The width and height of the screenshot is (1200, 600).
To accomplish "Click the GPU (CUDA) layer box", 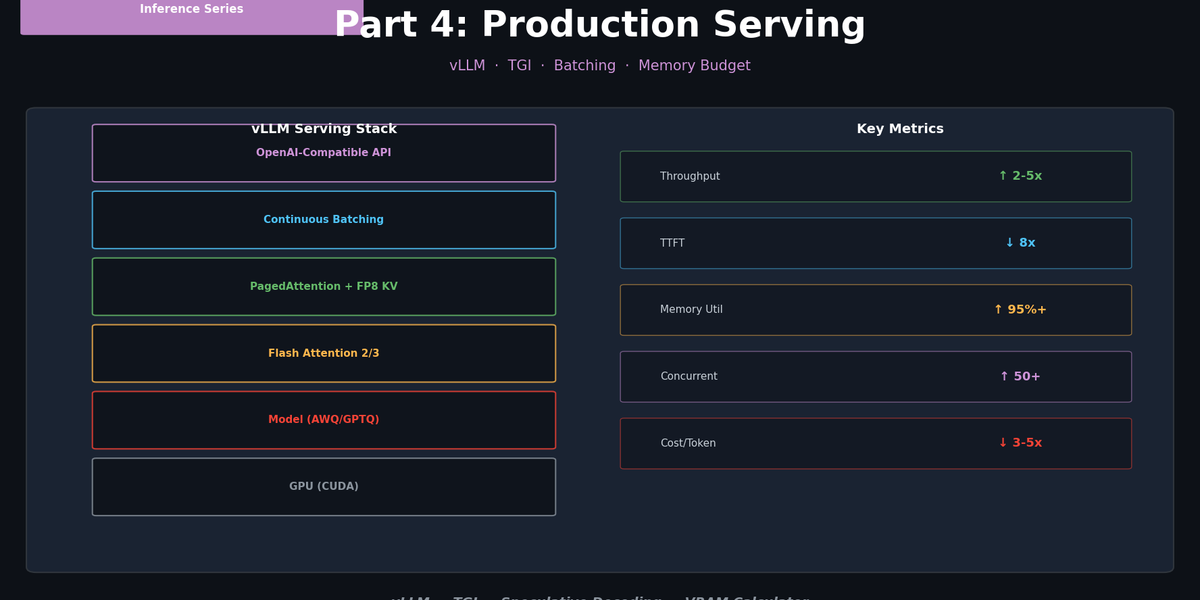I will point(323,486).
